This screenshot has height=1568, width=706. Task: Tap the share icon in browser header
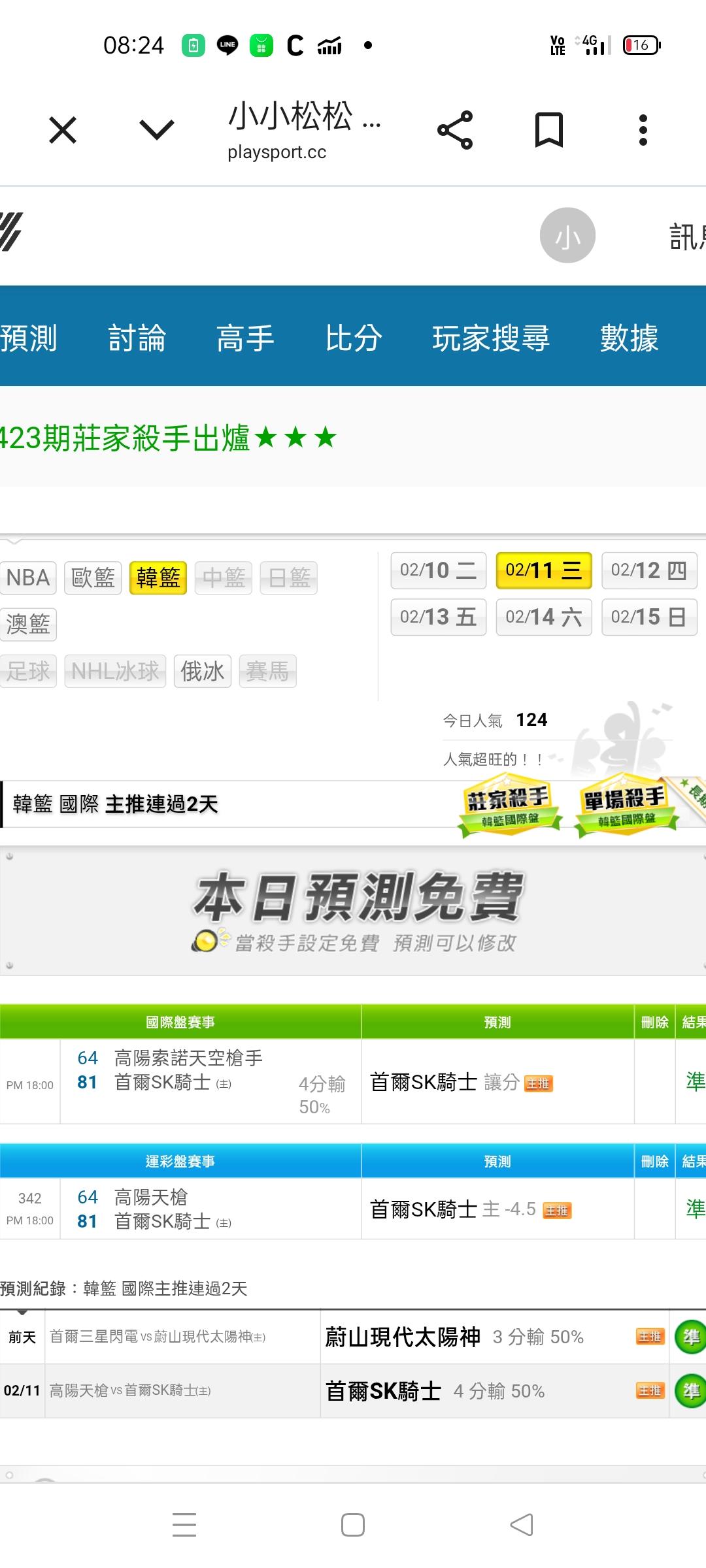[455, 130]
